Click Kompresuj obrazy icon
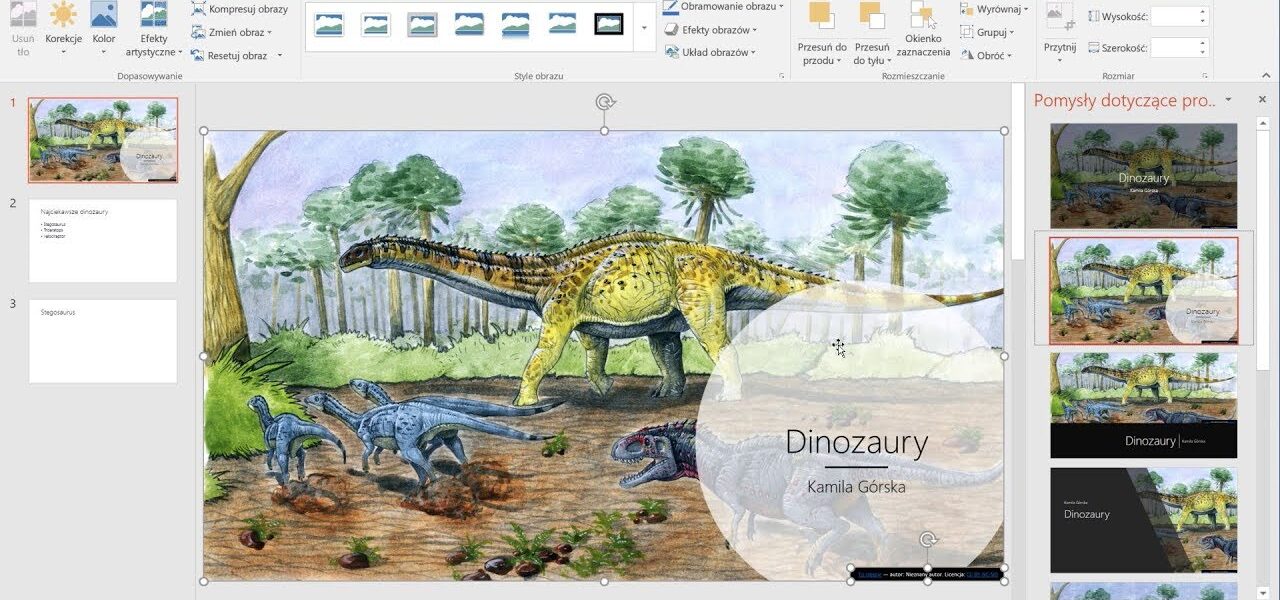This screenshot has height=600, width=1280. (199, 9)
